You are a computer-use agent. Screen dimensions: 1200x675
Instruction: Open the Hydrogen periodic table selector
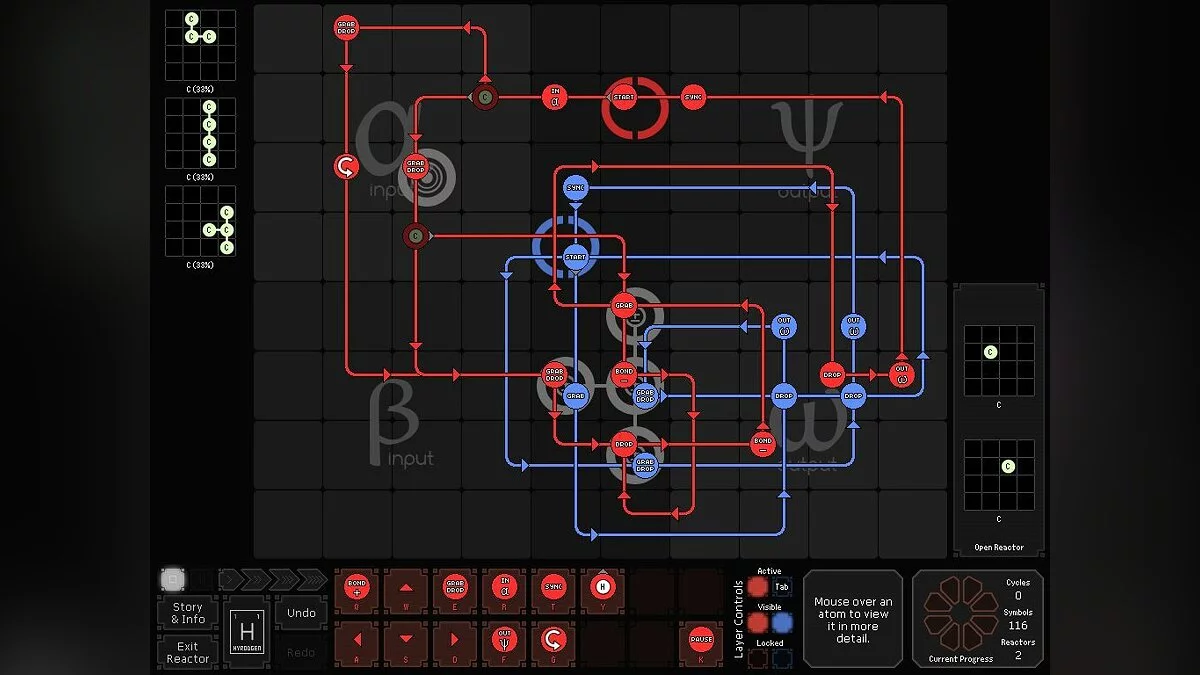tap(247, 631)
